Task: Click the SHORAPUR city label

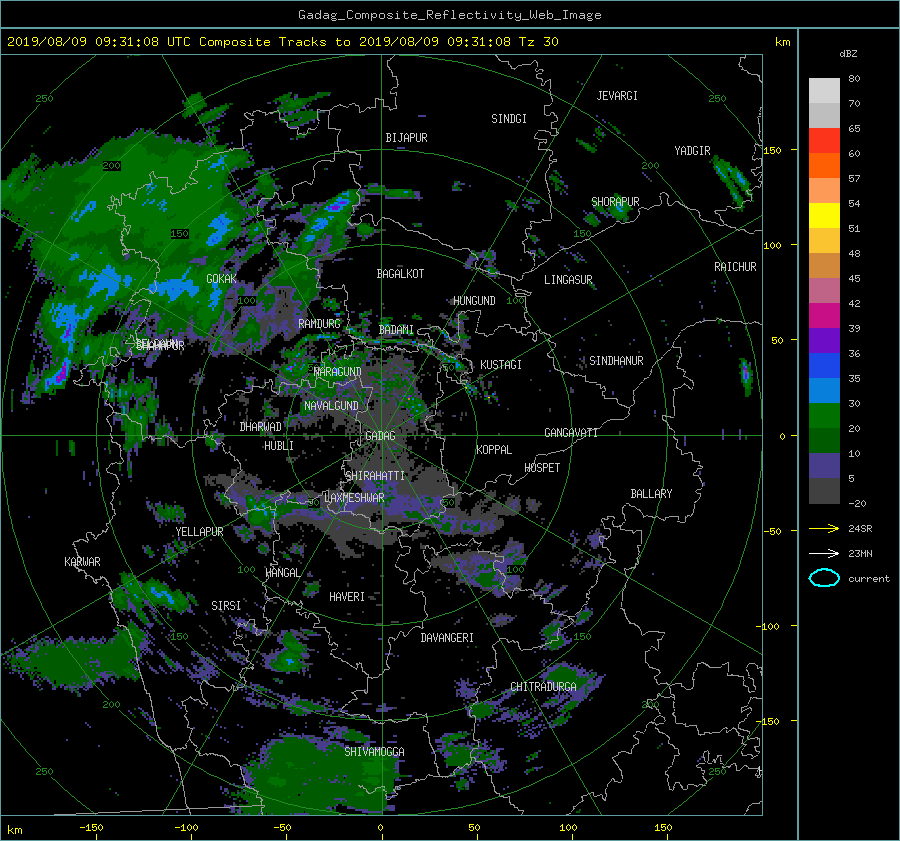Action: pyautogui.click(x=615, y=202)
